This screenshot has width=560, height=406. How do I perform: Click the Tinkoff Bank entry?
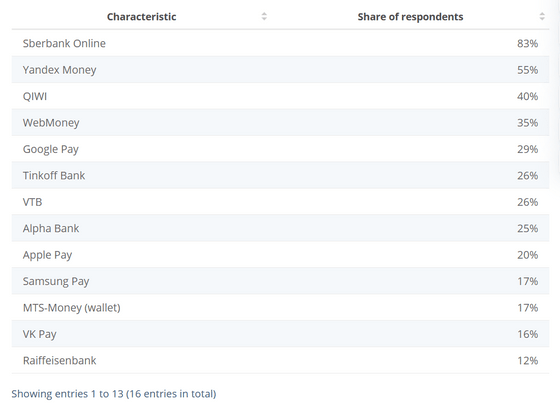[x=54, y=176]
